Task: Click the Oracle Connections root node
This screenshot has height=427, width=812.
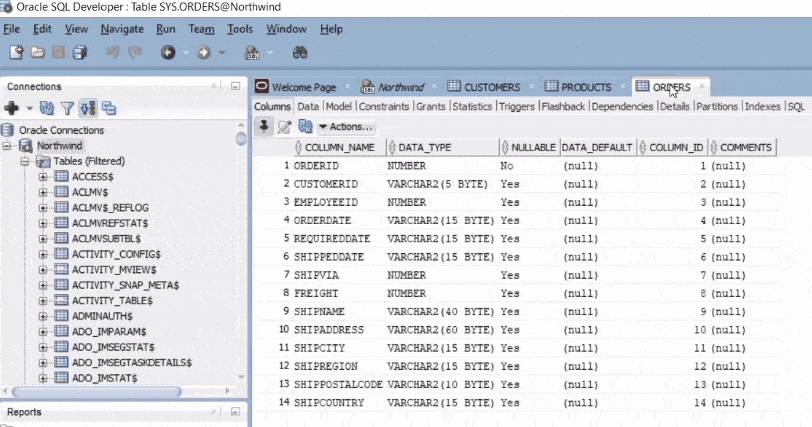Action: pyautogui.click(x=61, y=130)
